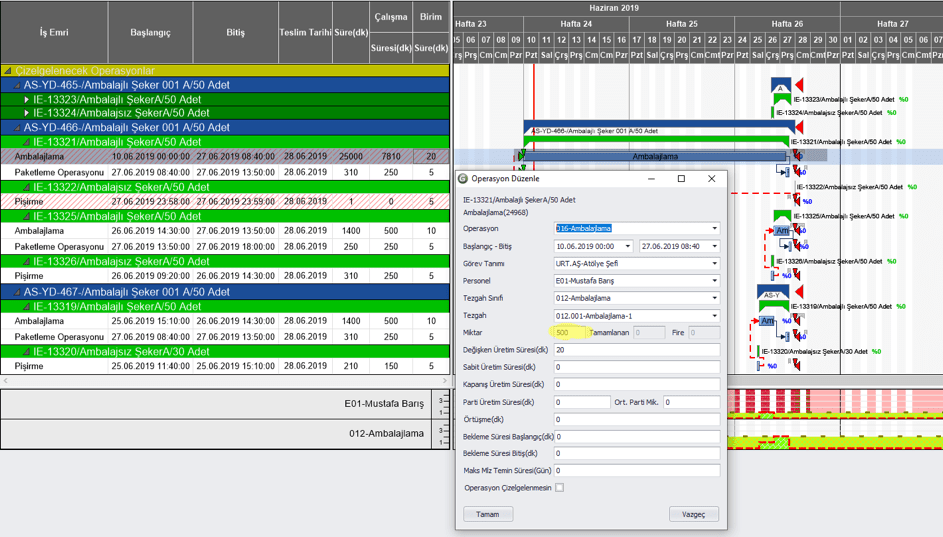The height and width of the screenshot is (537, 943).
Task: Open the Tezgah dropdown 012.001-Ambalajlama-1
Action: [714, 316]
